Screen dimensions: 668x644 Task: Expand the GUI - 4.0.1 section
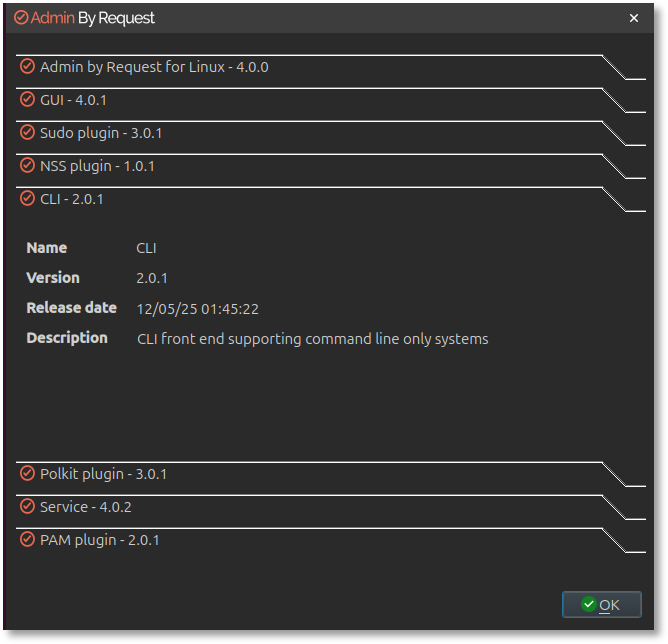pos(74,100)
